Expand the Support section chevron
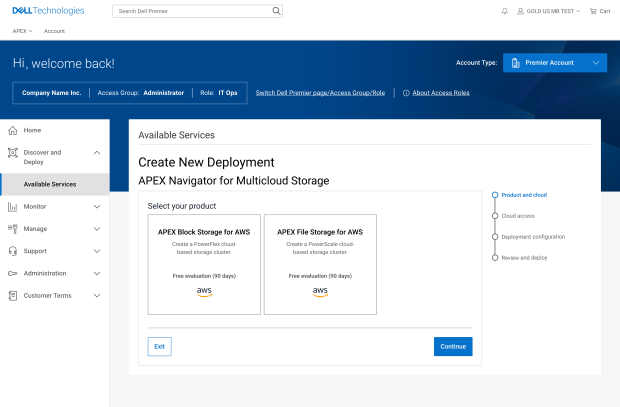The image size is (620, 407). pos(97,251)
